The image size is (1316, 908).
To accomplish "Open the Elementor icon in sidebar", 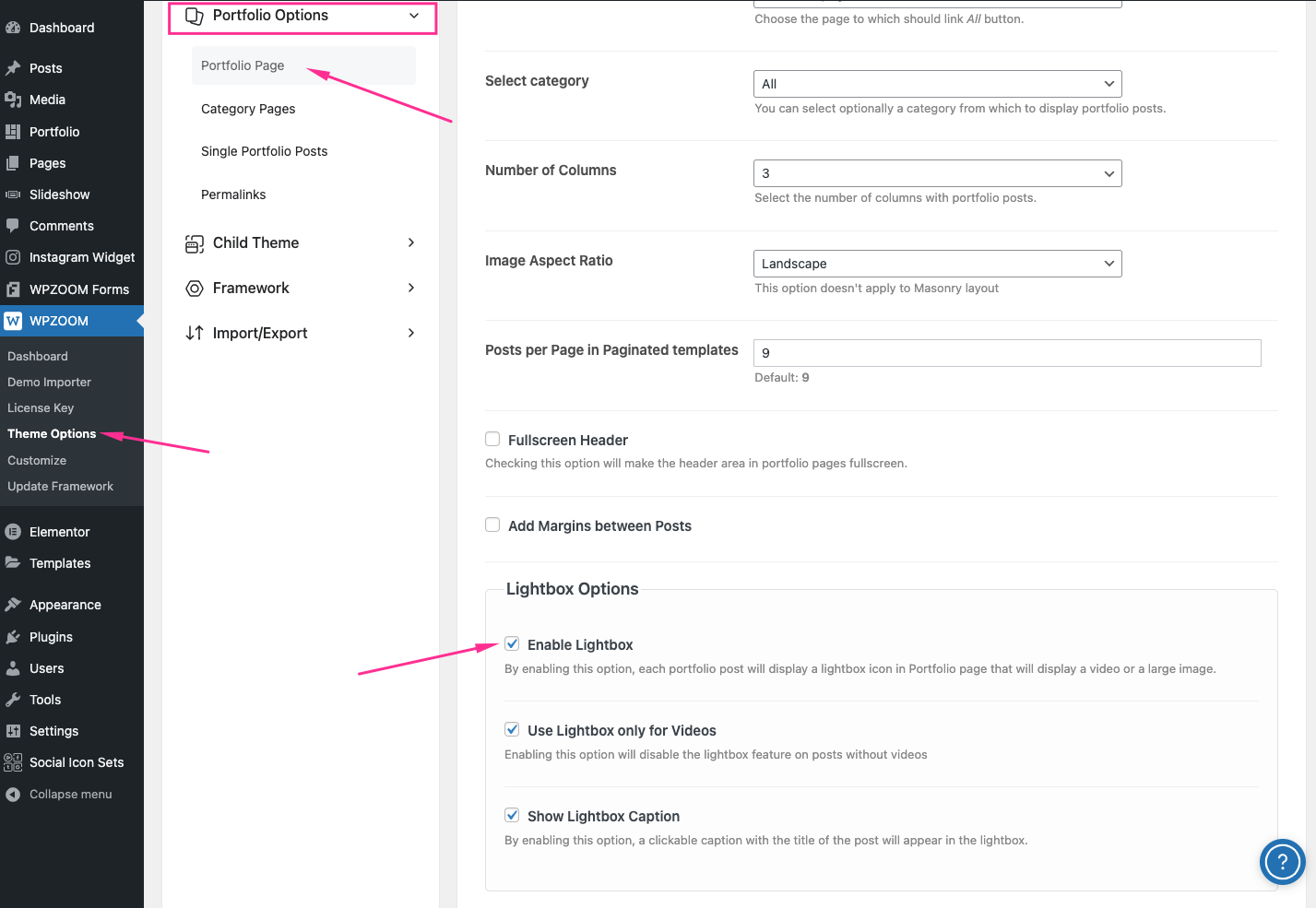I will point(13,532).
